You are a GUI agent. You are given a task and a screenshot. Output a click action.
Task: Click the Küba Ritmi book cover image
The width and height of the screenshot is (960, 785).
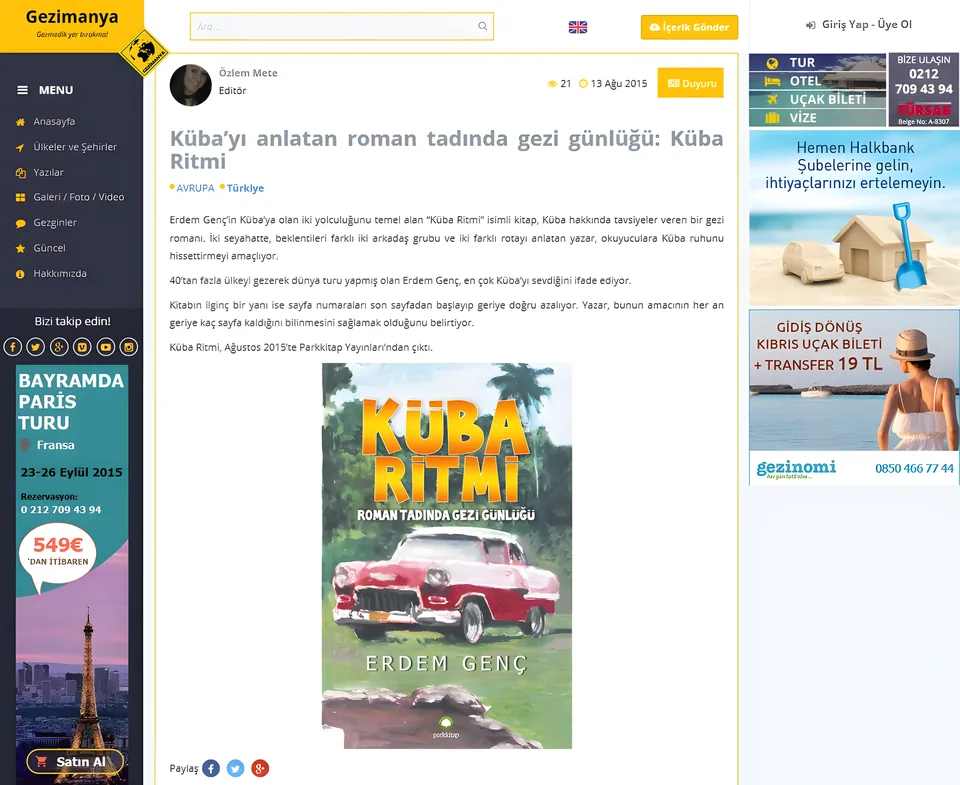[x=447, y=556]
